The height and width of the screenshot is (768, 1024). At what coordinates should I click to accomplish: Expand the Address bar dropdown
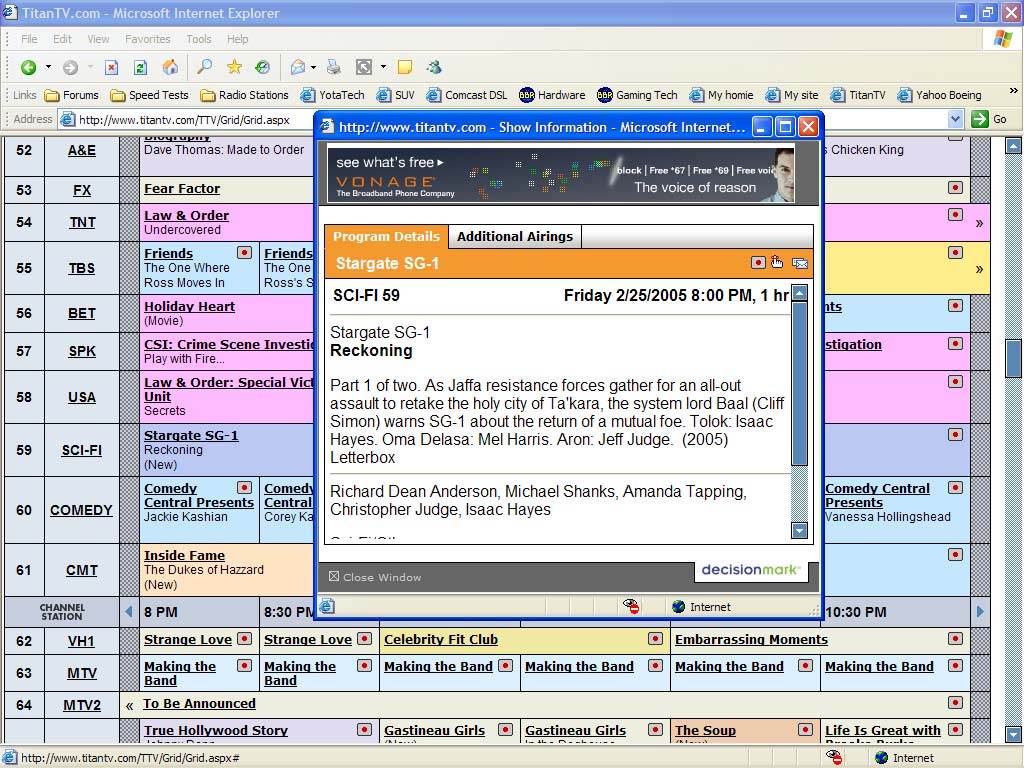[955, 119]
